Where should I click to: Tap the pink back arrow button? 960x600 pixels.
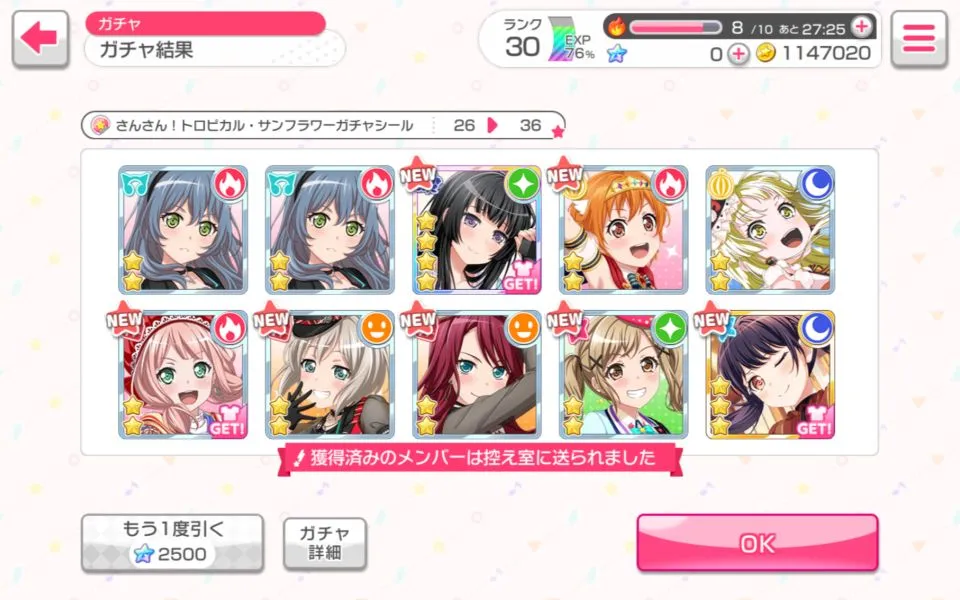pos(40,39)
